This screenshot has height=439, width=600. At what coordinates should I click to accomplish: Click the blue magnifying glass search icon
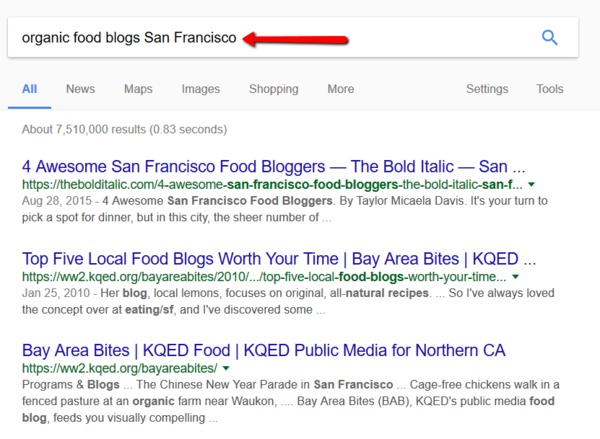pos(549,38)
